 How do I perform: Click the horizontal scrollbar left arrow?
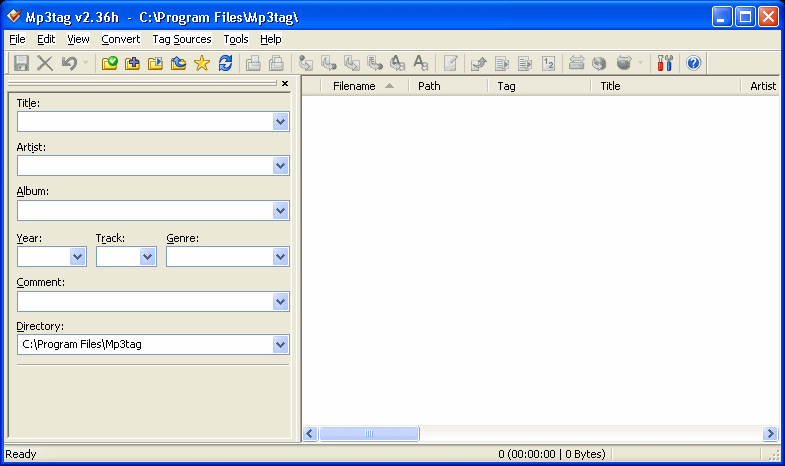pyautogui.click(x=310, y=433)
